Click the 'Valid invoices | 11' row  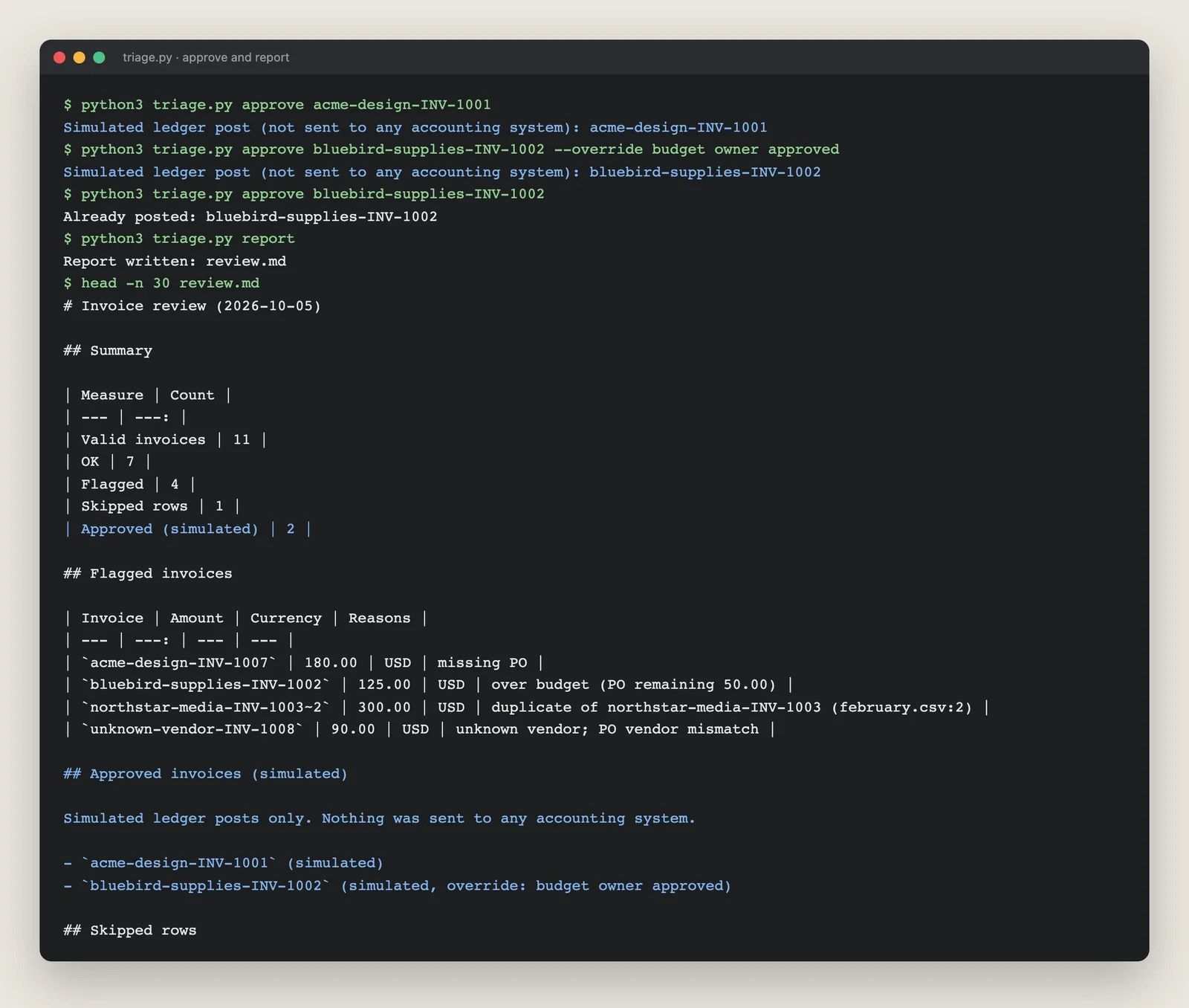point(166,439)
